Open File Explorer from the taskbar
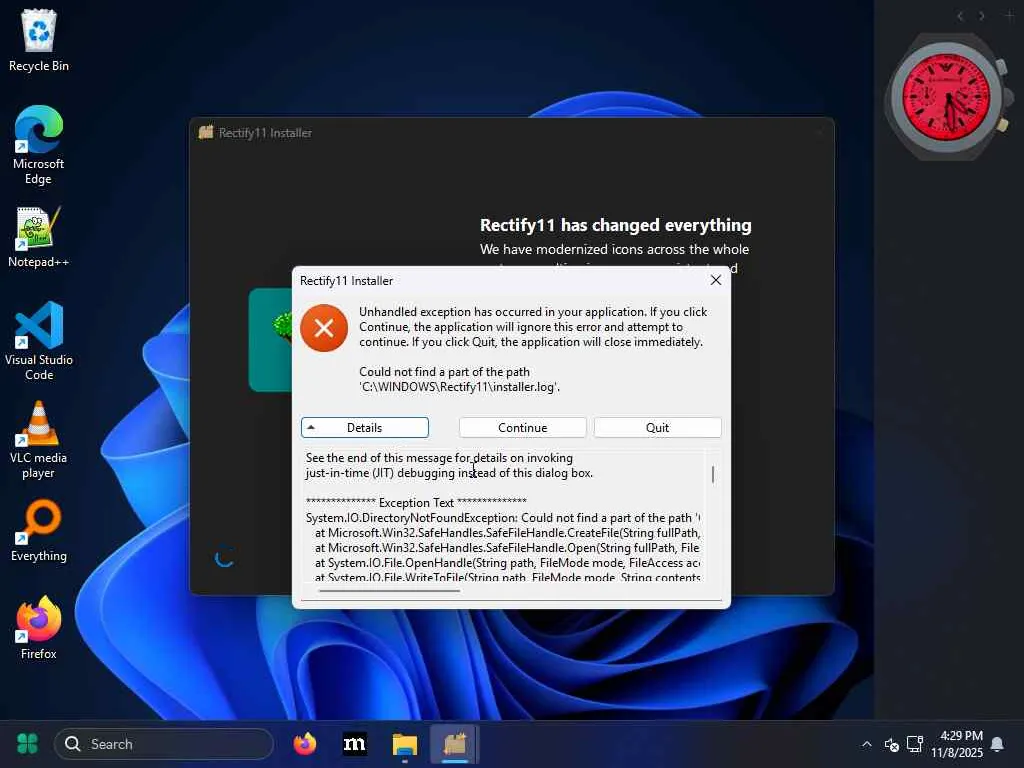Screen dimensions: 1024x768 [x=404, y=744]
